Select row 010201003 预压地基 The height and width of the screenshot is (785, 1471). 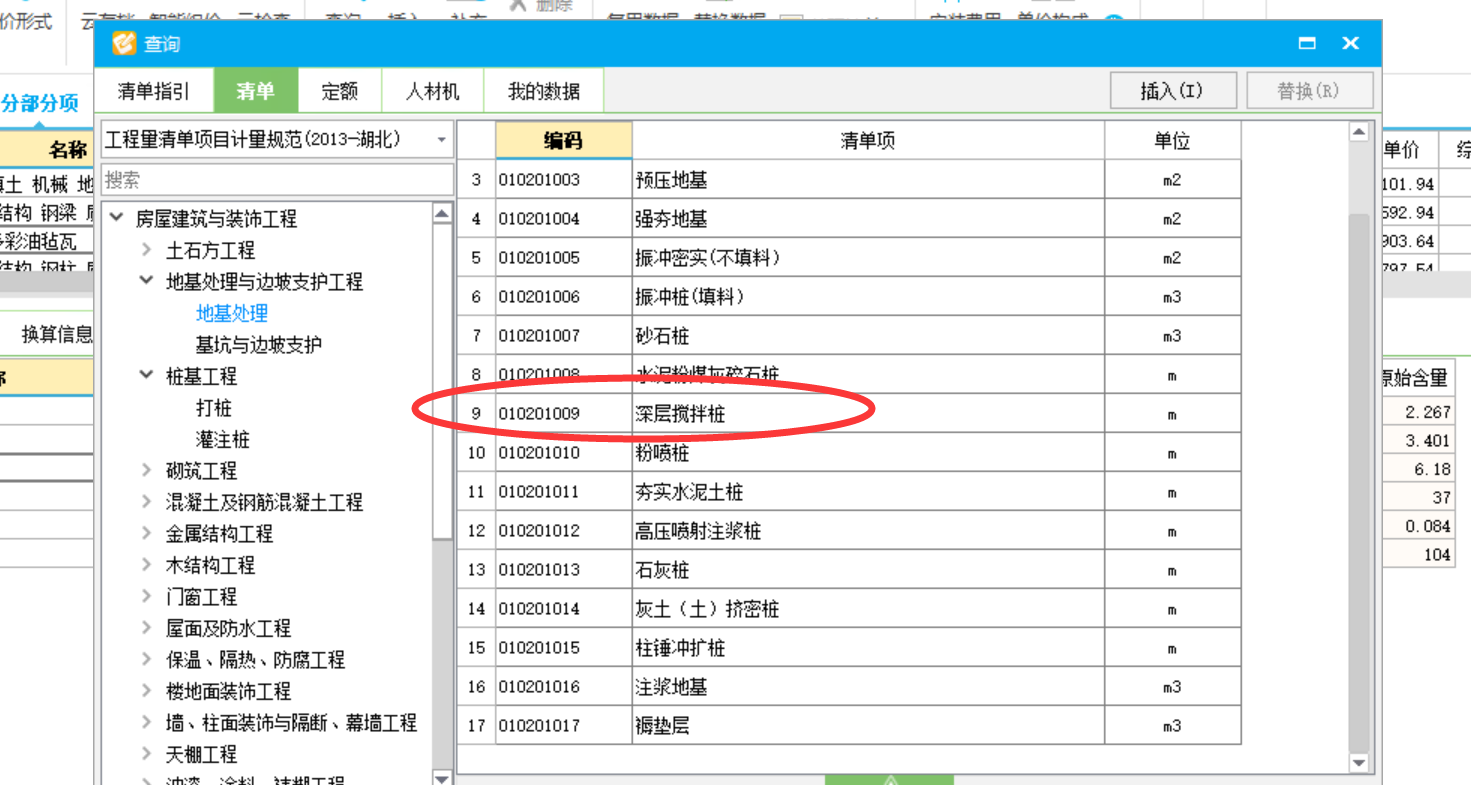coord(849,180)
